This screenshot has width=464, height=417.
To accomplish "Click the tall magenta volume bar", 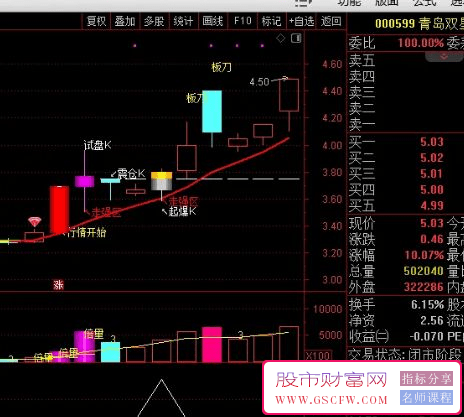I will tap(84, 346).
